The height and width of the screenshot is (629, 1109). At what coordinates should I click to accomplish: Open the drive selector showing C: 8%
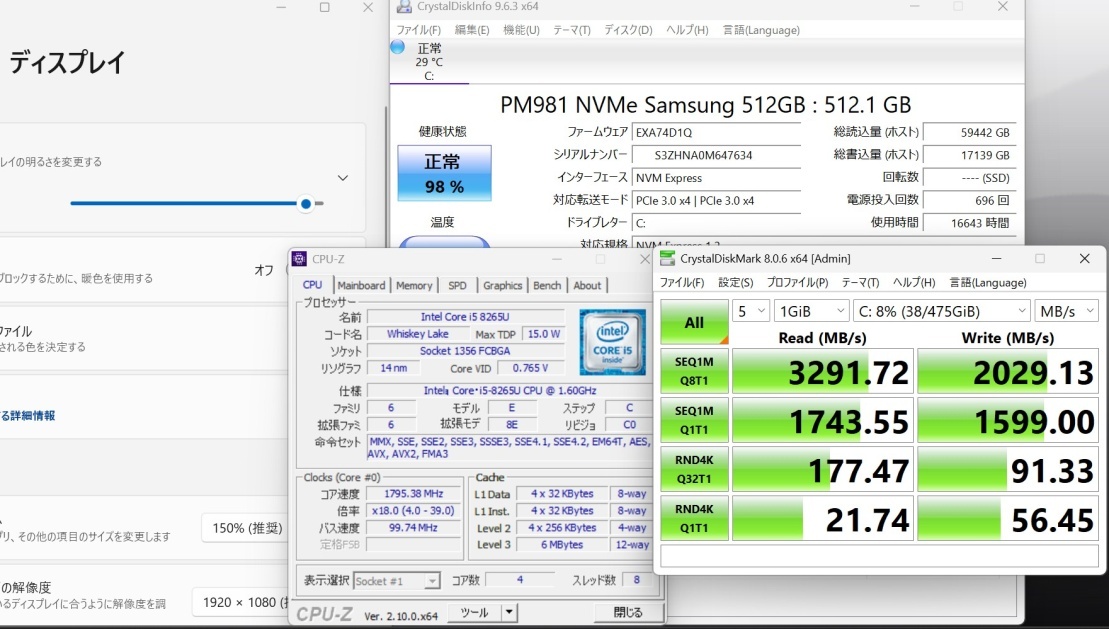tap(941, 311)
